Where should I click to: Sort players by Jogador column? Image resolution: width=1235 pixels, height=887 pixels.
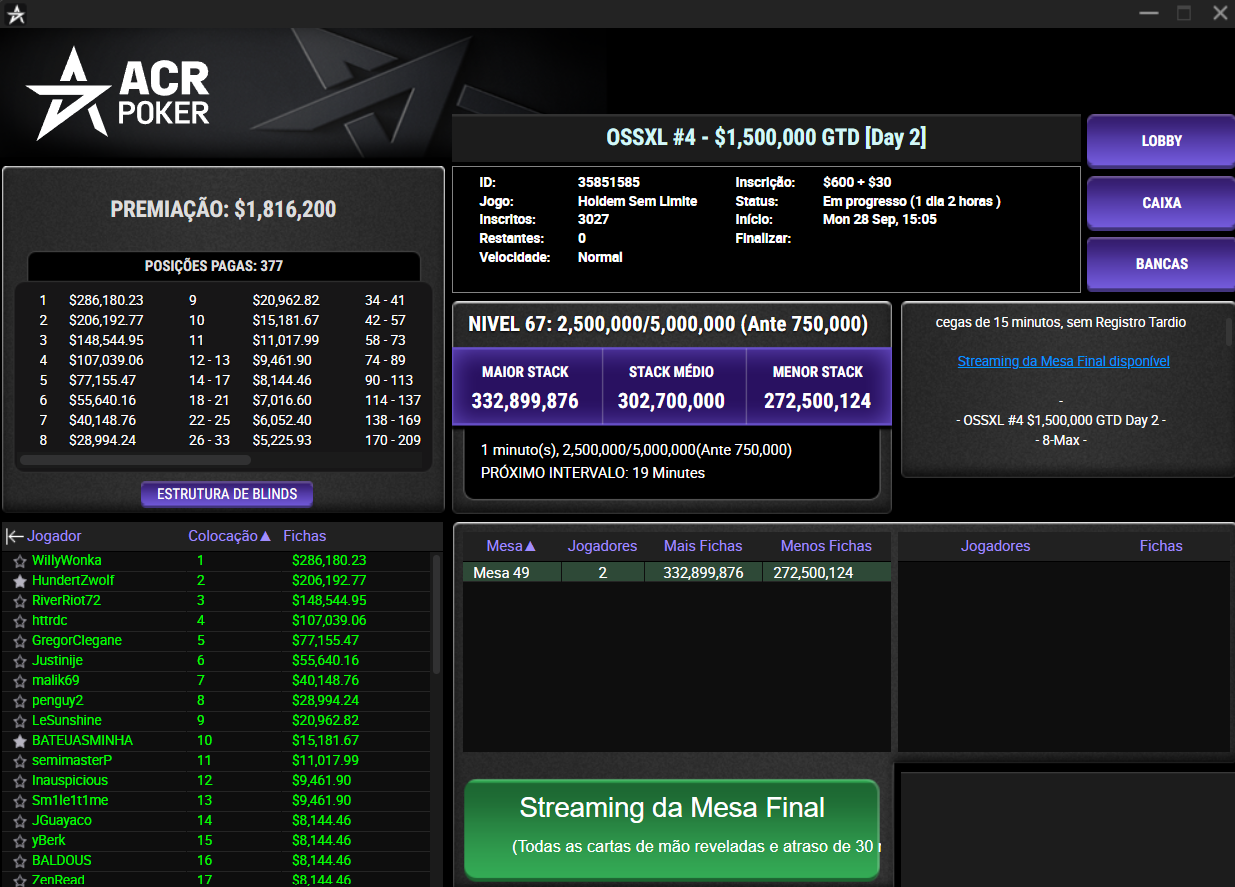click(54, 536)
